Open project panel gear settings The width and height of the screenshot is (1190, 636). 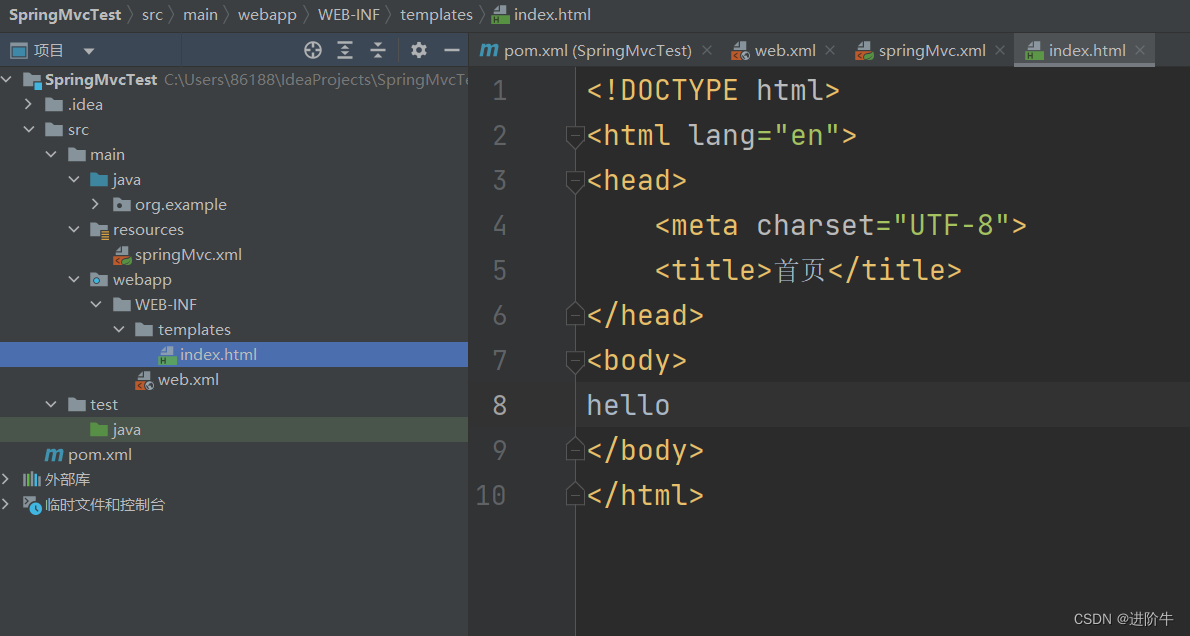(x=419, y=50)
